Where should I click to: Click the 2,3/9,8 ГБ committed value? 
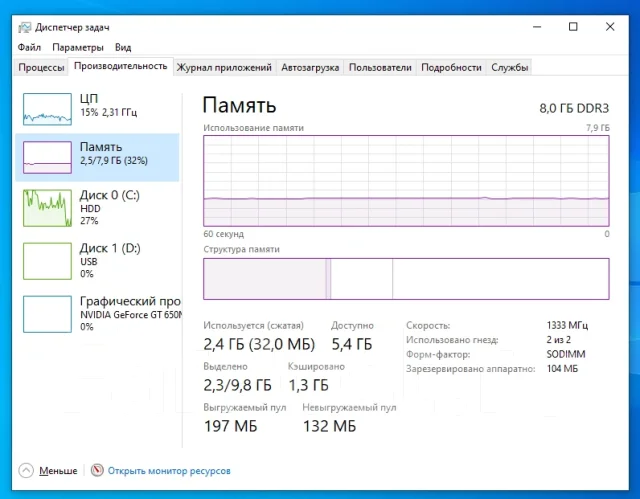[238, 385]
